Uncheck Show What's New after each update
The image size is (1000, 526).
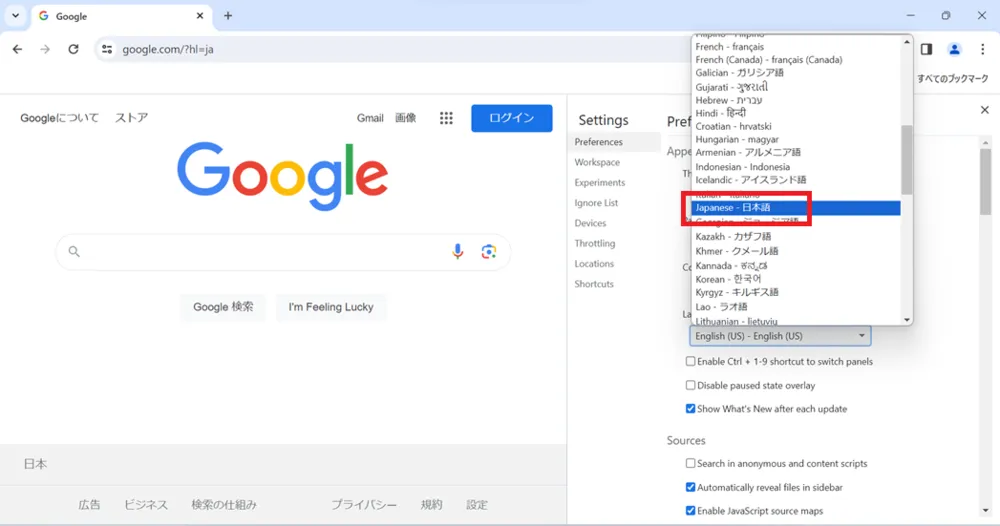690,409
